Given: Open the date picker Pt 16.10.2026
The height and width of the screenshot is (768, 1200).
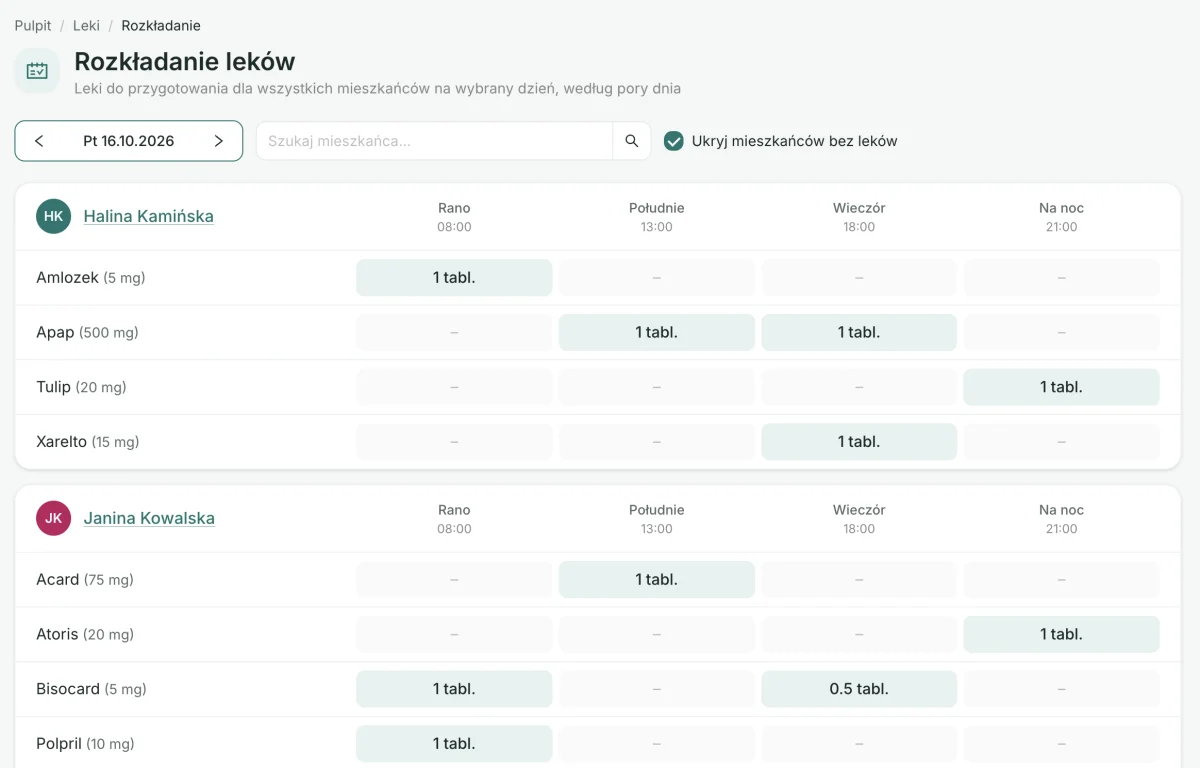Looking at the screenshot, I should click(x=129, y=141).
